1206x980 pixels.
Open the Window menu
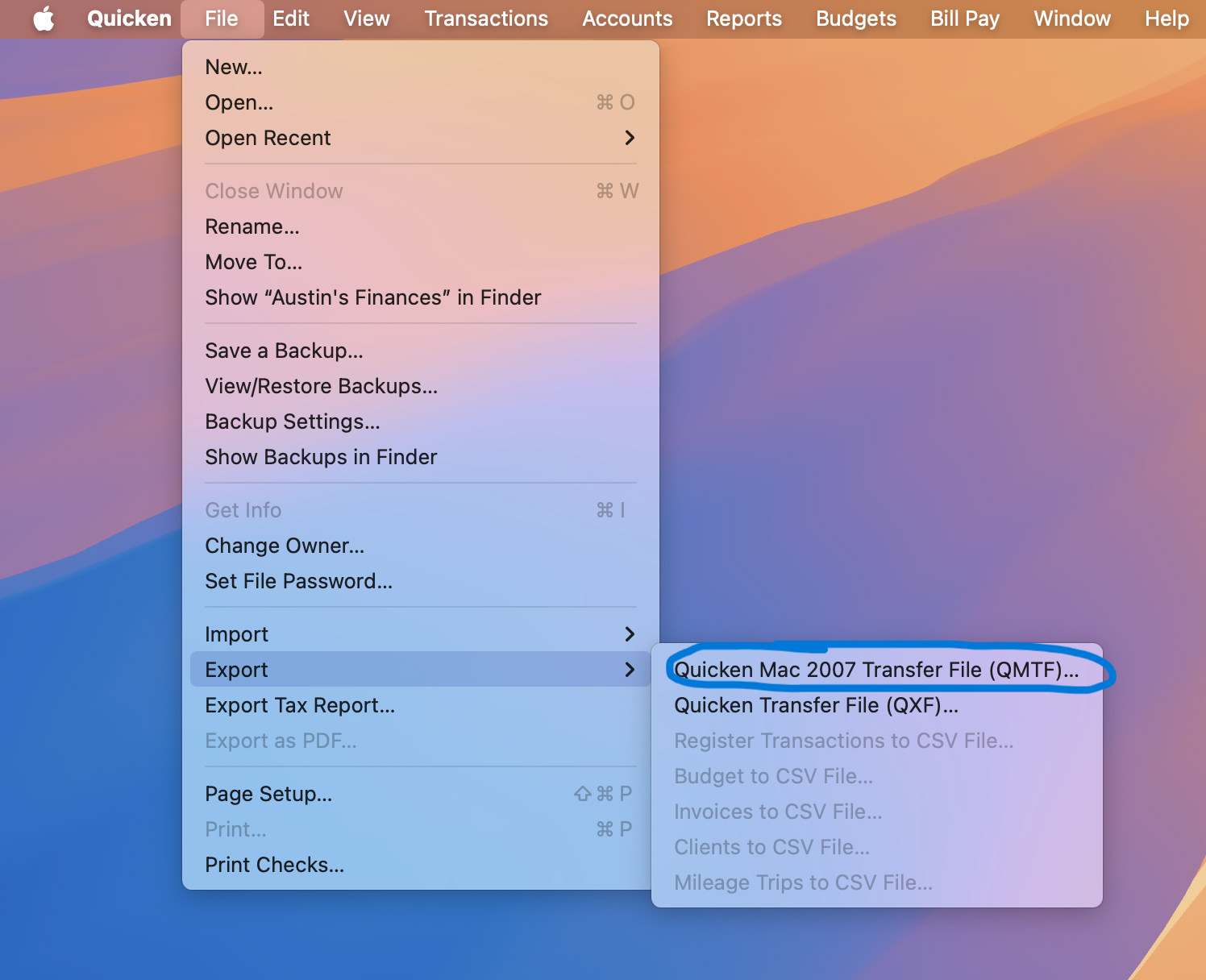[1072, 19]
